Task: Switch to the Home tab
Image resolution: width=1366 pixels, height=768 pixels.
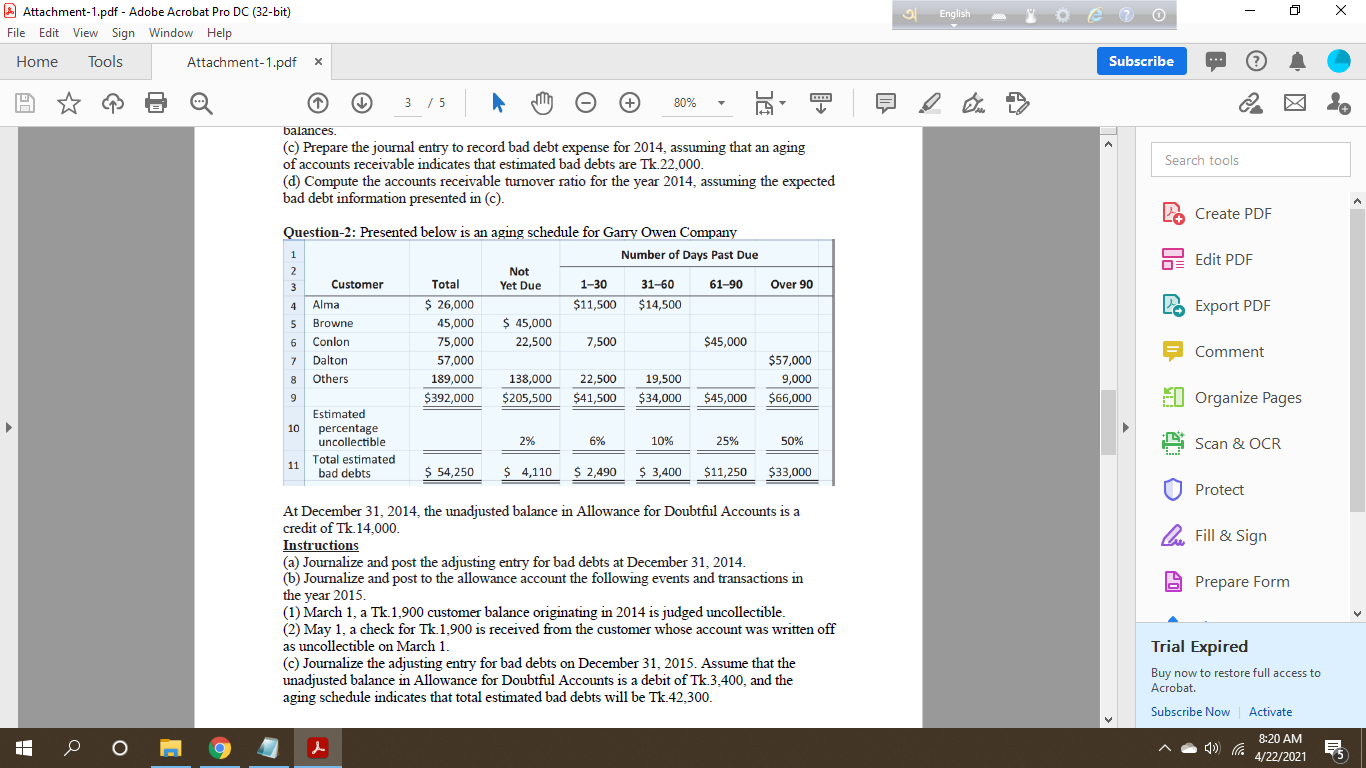Action: [37, 61]
